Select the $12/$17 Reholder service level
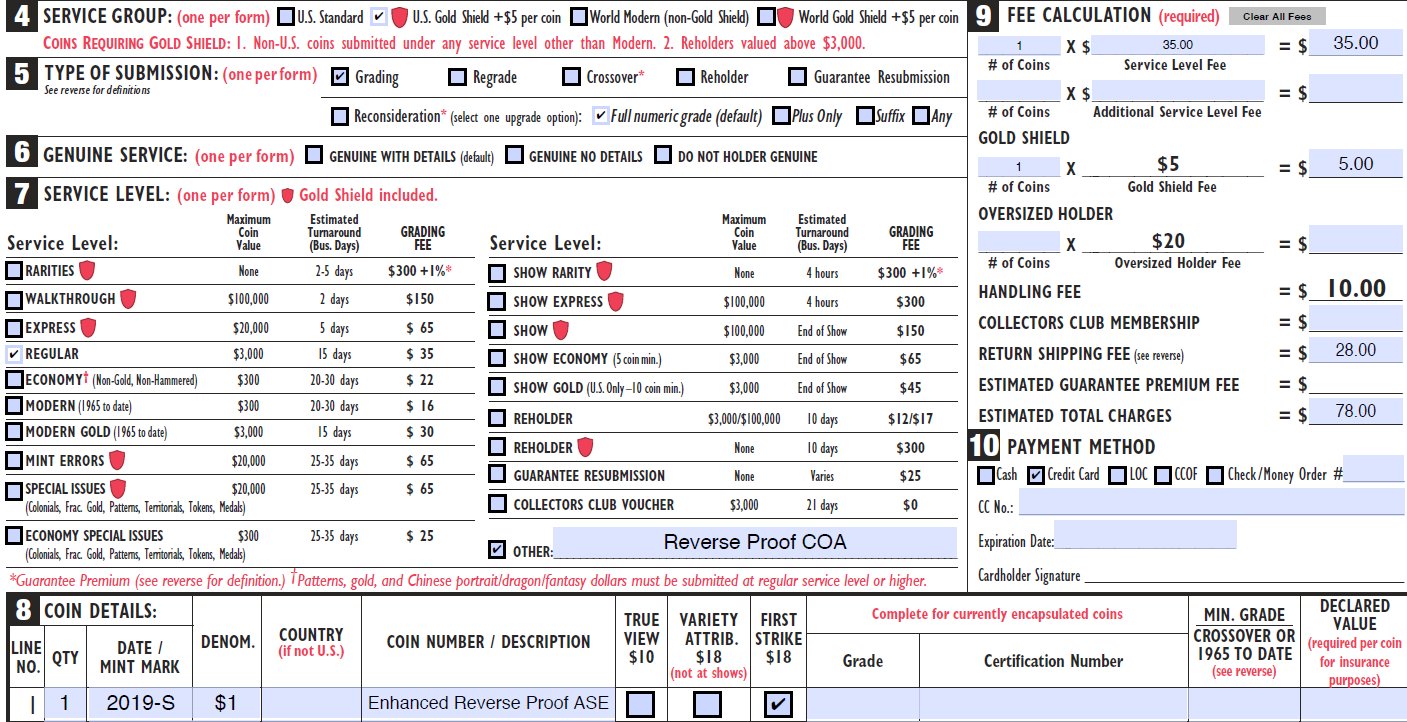This screenshot has width=1407, height=722. pyautogui.click(x=497, y=418)
